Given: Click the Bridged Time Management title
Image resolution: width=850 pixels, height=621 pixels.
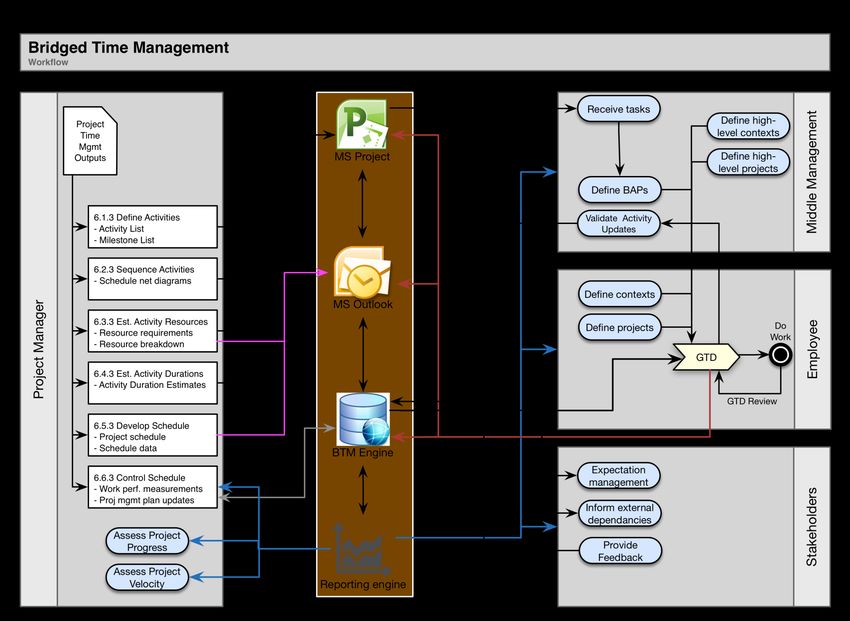Looking at the screenshot, I should click(x=128, y=48).
